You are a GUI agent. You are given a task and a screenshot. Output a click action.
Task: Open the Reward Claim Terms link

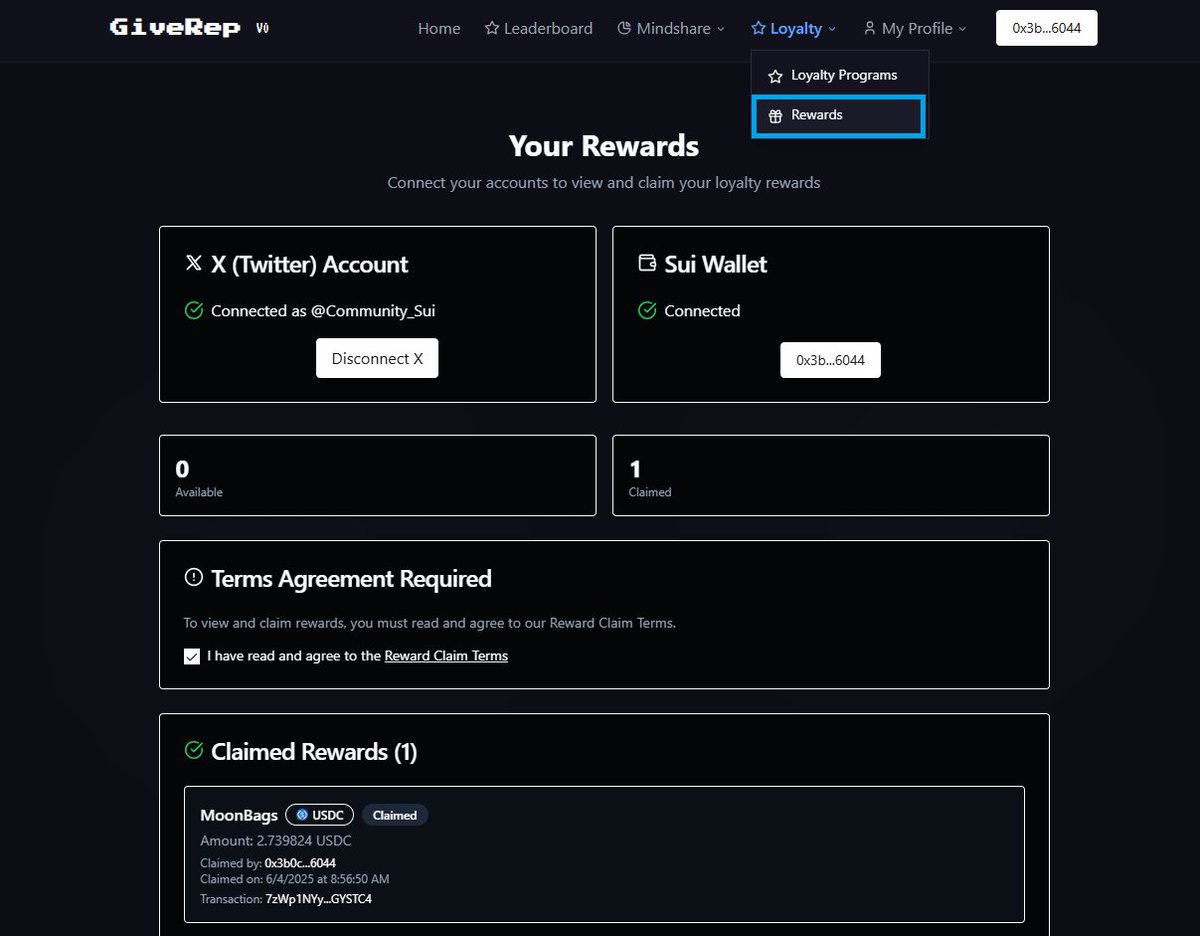(446, 656)
